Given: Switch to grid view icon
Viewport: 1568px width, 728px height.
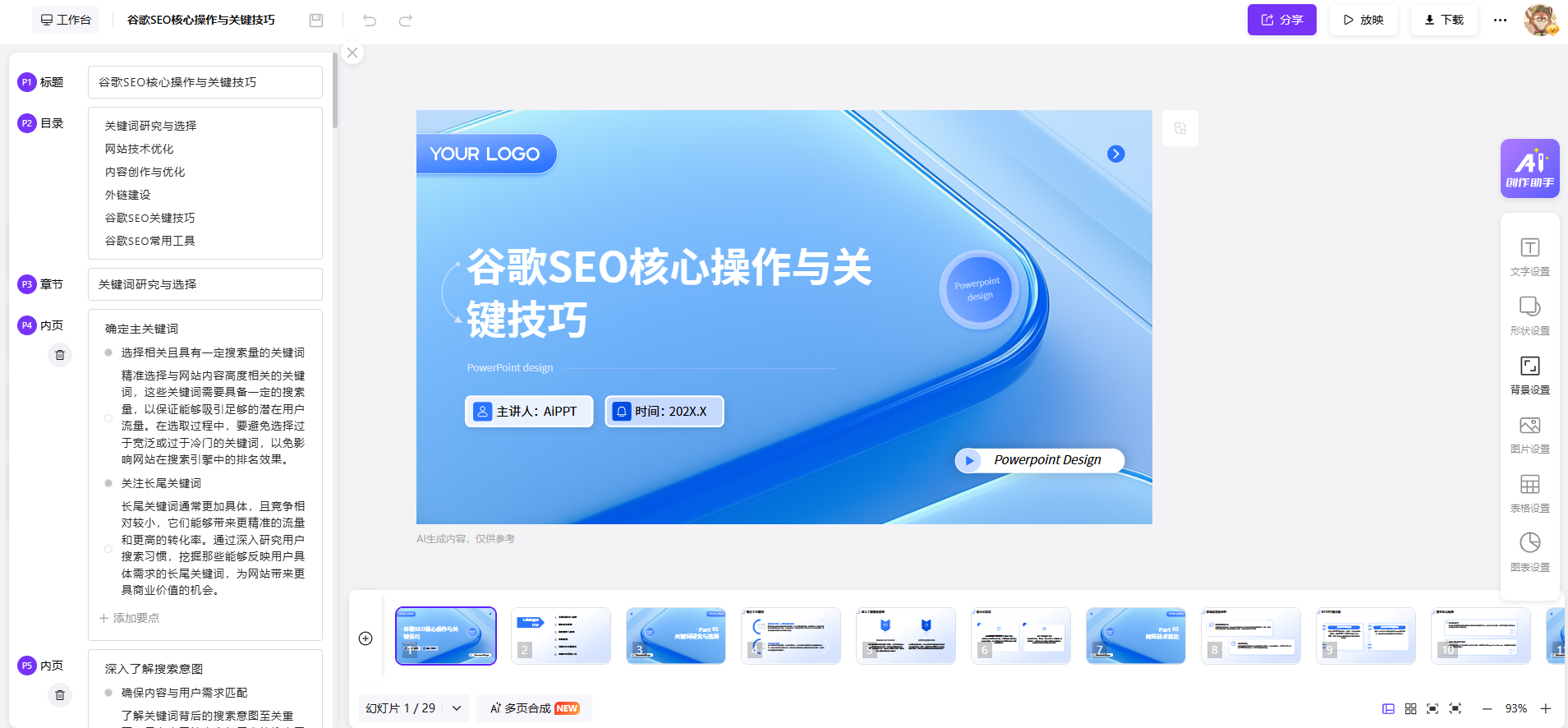Looking at the screenshot, I should pos(1410,708).
